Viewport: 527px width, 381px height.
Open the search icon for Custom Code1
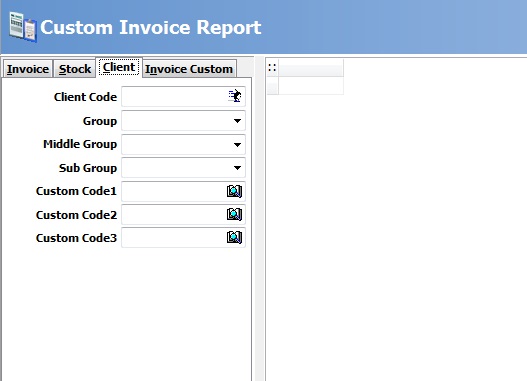(x=234, y=191)
